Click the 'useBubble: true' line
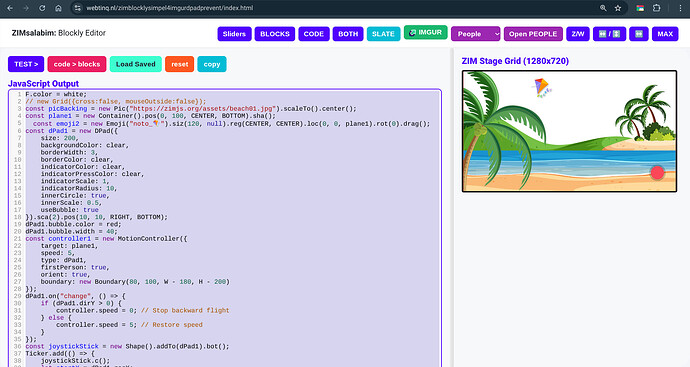Image resolution: width=690 pixels, height=367 pixels. (x=69, y=210)
